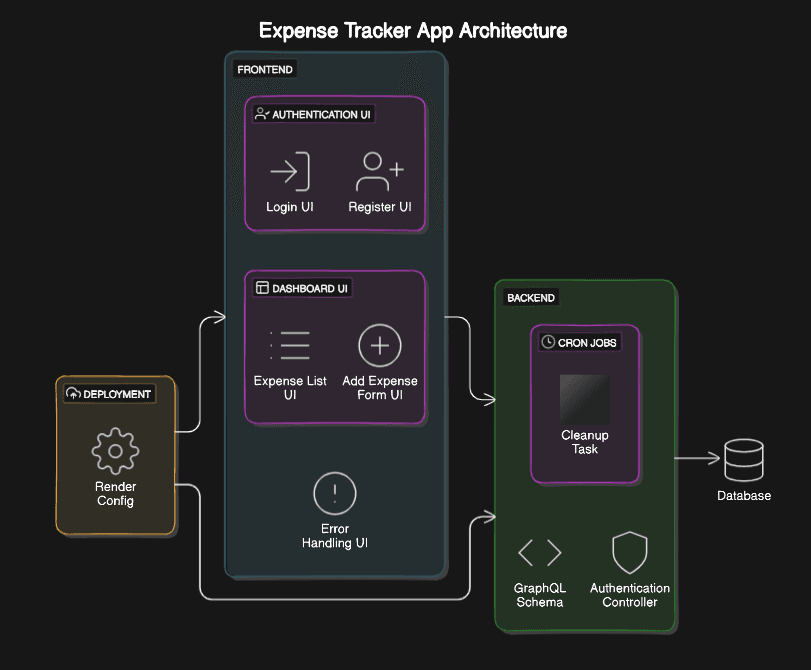This screenshot has height=670, width=811.
Task: Click the Authentication Controller shield icon
Action: click(x=629, y=552)
